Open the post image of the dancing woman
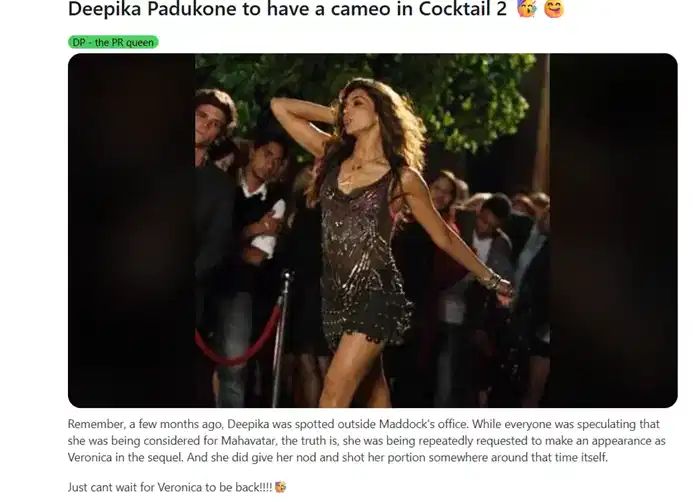The image size is (693, 502). 372,230
